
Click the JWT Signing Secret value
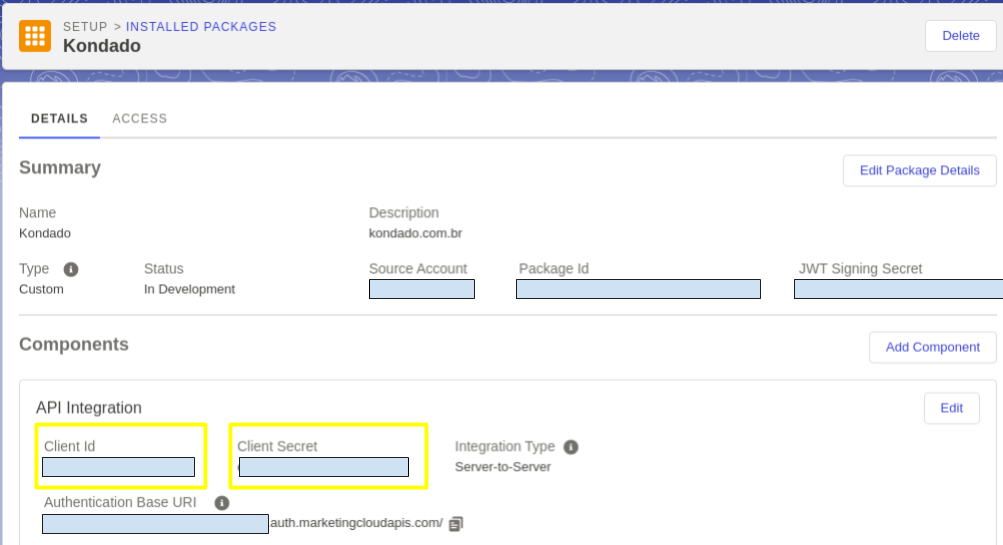tap(897, 289)
